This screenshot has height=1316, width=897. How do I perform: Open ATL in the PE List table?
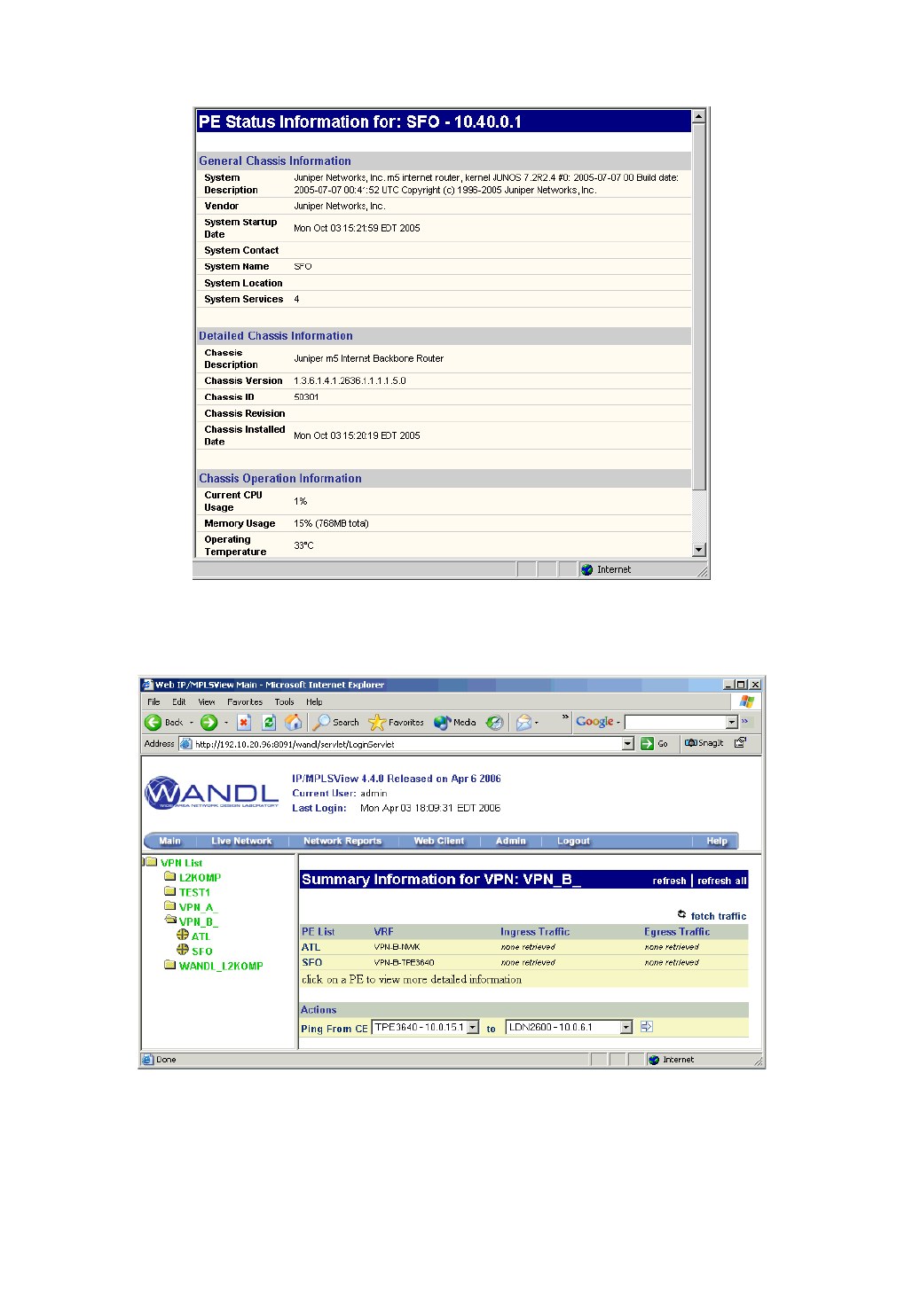click(311, 947)
